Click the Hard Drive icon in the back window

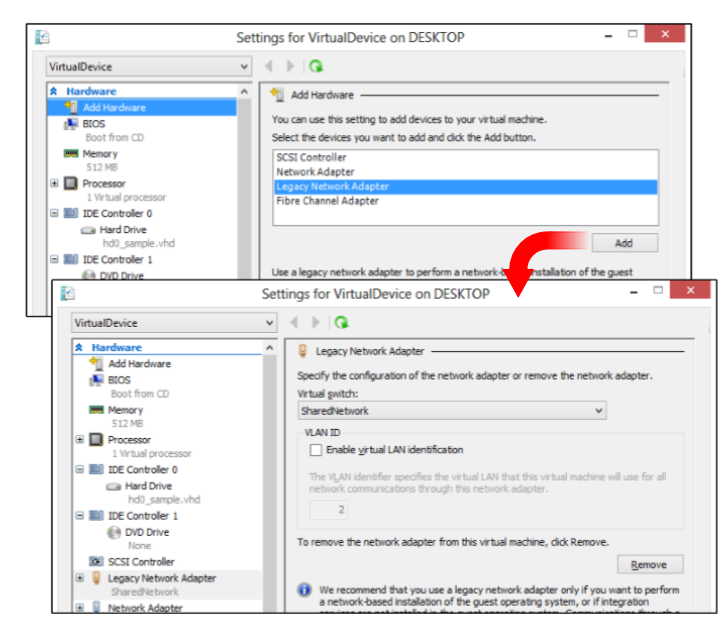pyautogui.click(x=88, y=230)
